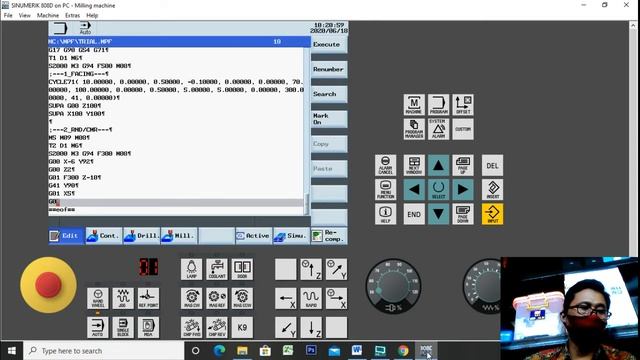Select the Mill. softkey tab
Image resolution: width=640 pixels, height=360 pixels.
pos(179,236)
